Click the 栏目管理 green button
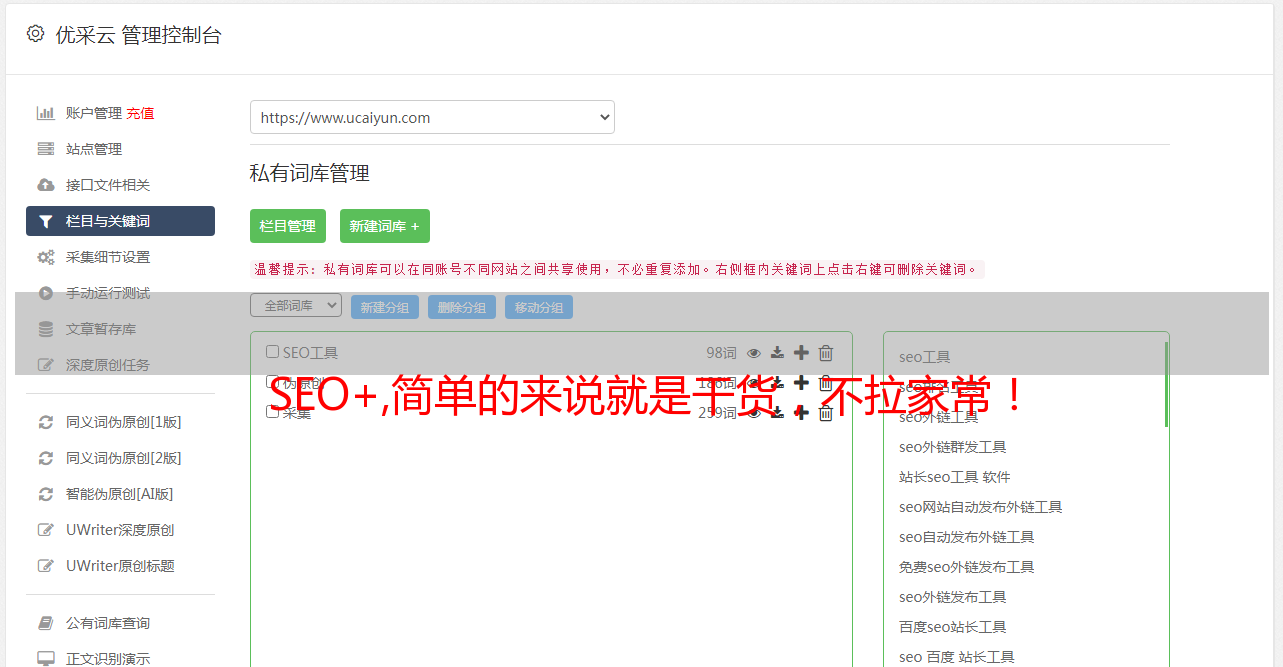 tap(288, 226)
